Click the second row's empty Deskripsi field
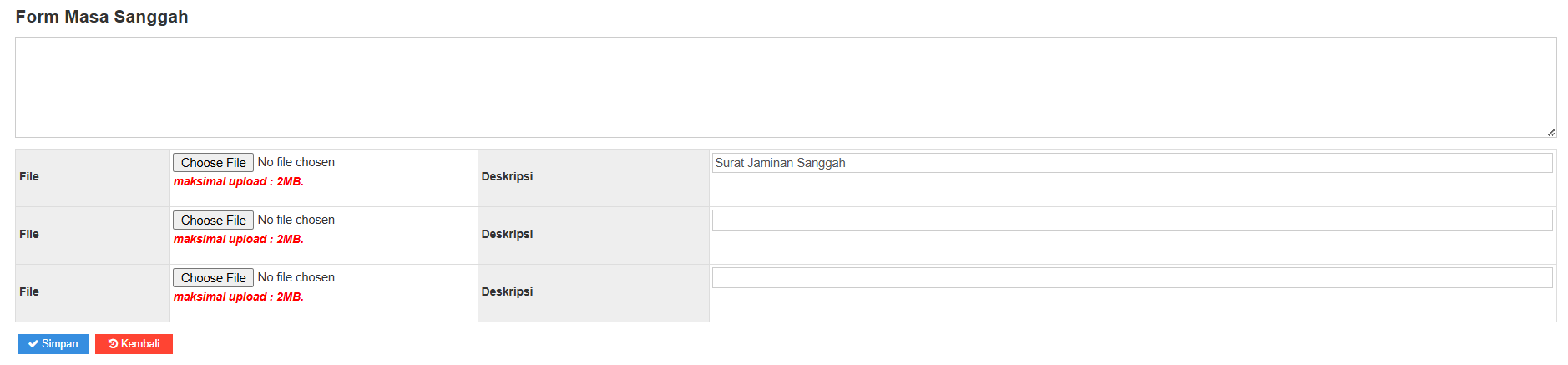 point(1131,221)
